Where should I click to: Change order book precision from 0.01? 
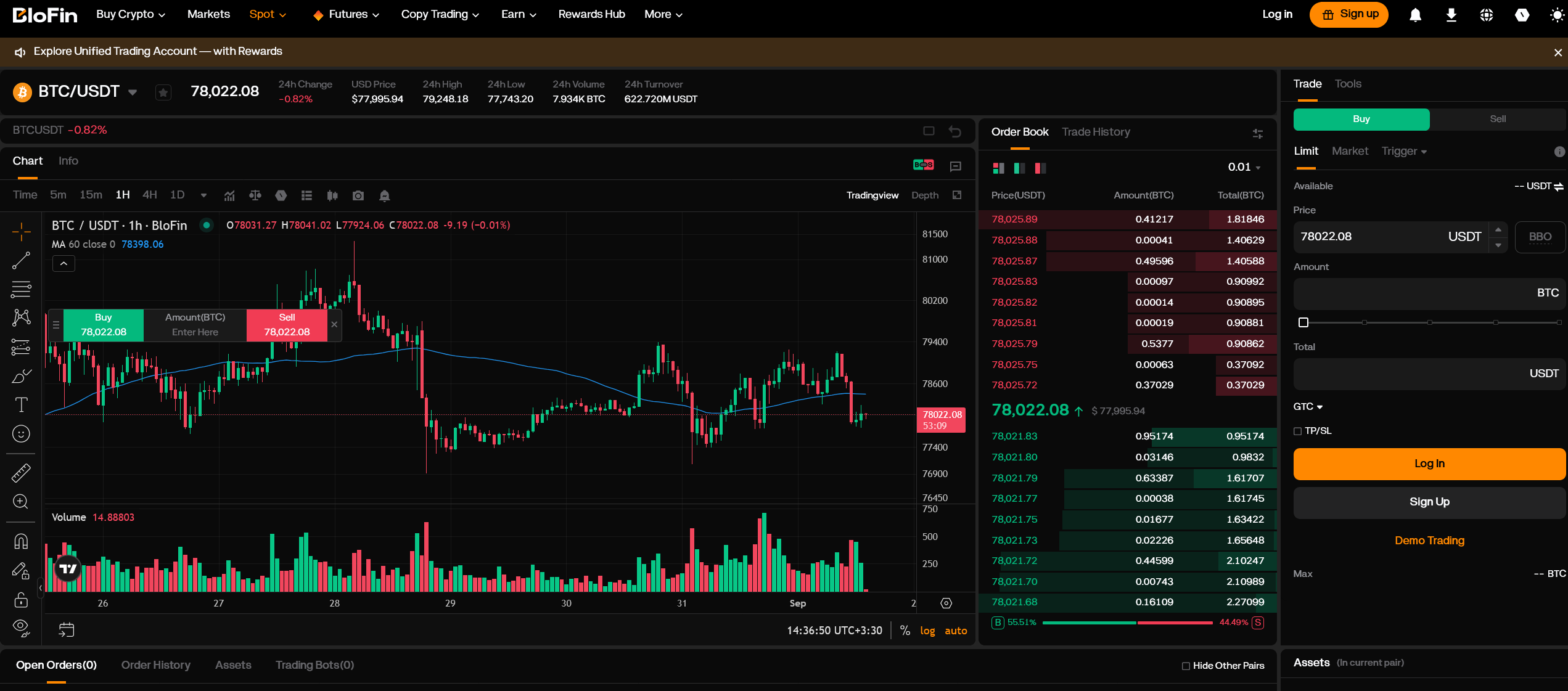(x=1244, y=167)
